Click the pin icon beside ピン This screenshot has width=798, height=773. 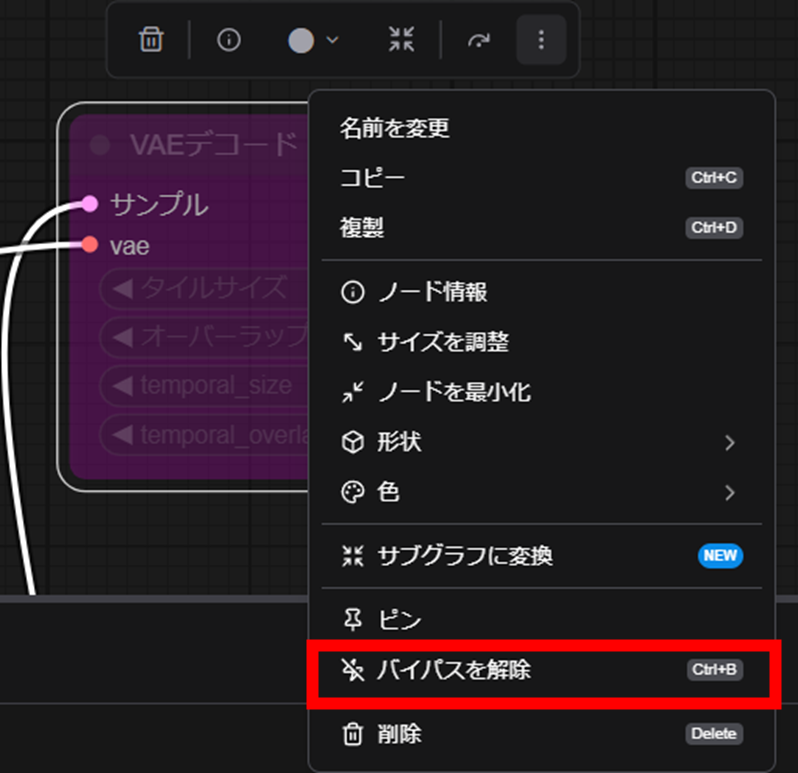353,620
